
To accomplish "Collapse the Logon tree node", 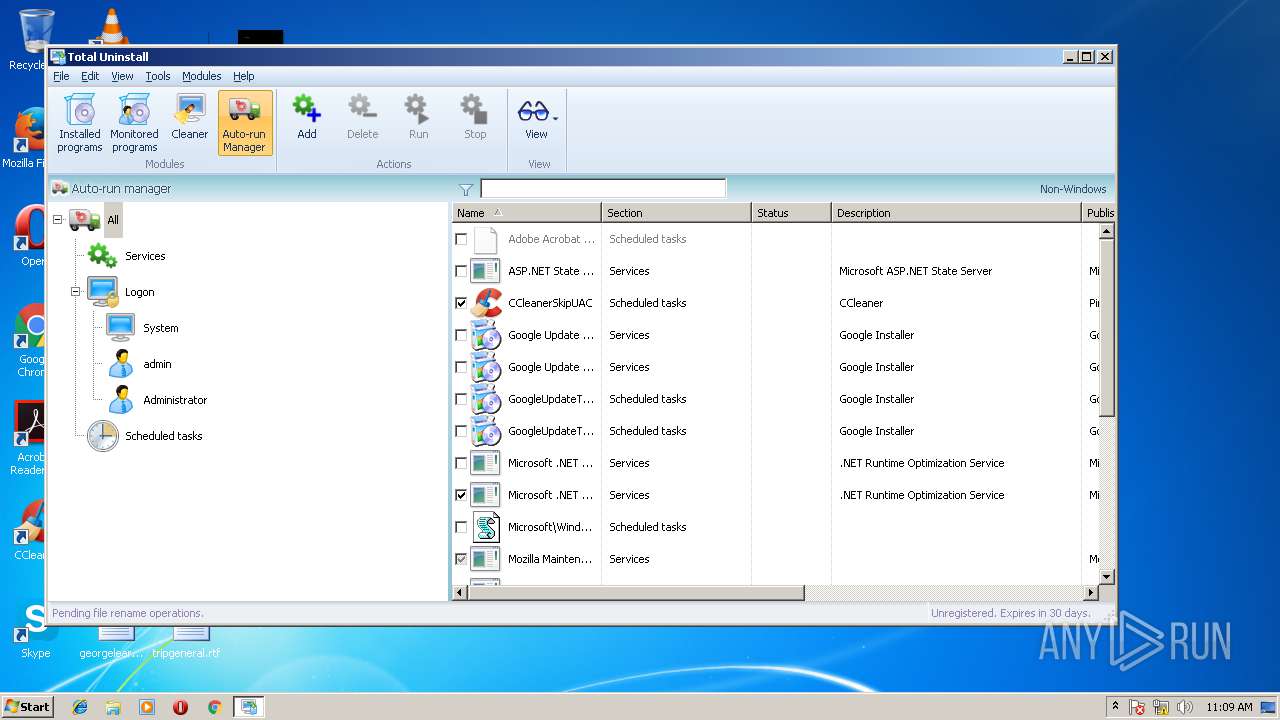I will (x=76, y=292).
